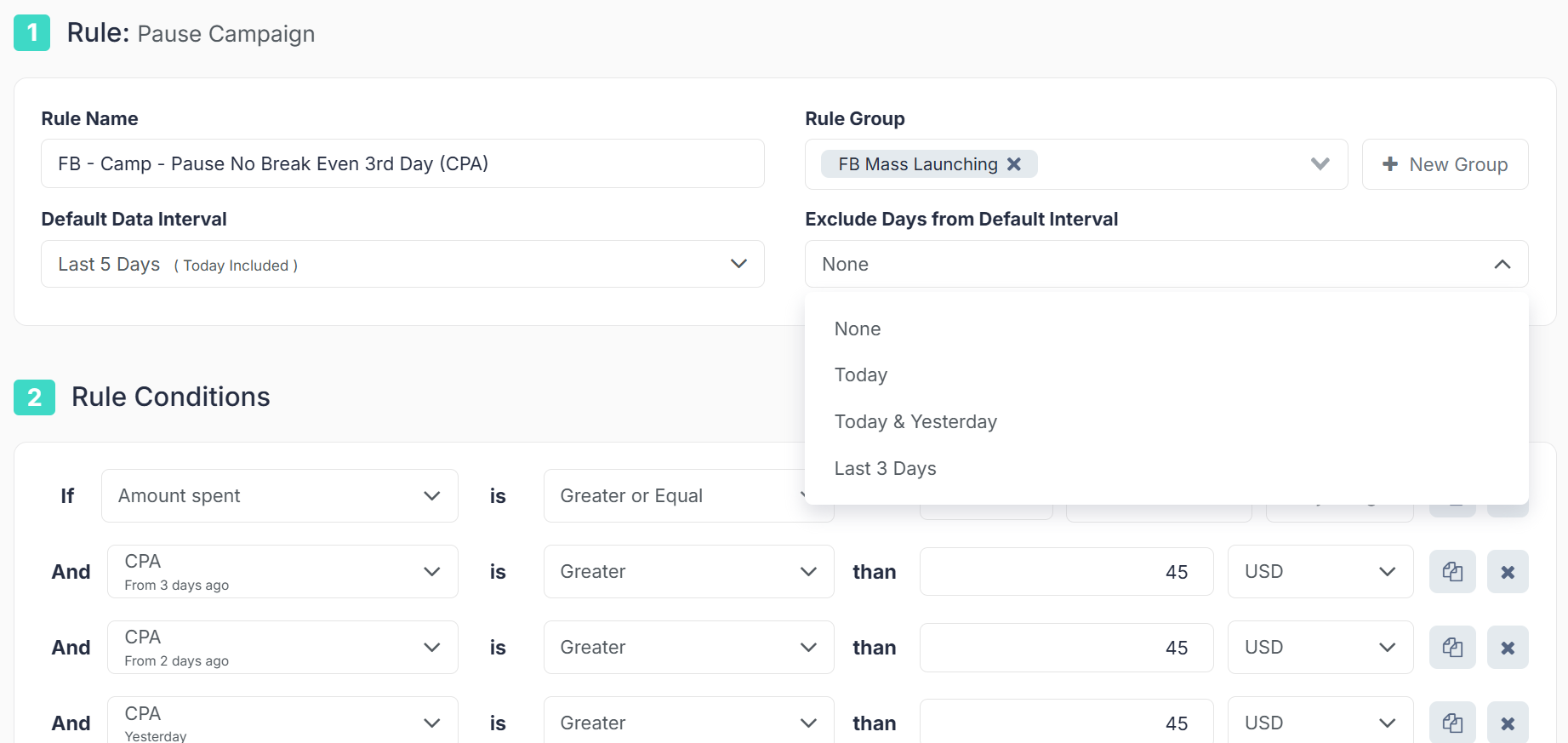This screenshot has width=1568, height=743.
Task: Click the New Group button
Action: 1445,164
